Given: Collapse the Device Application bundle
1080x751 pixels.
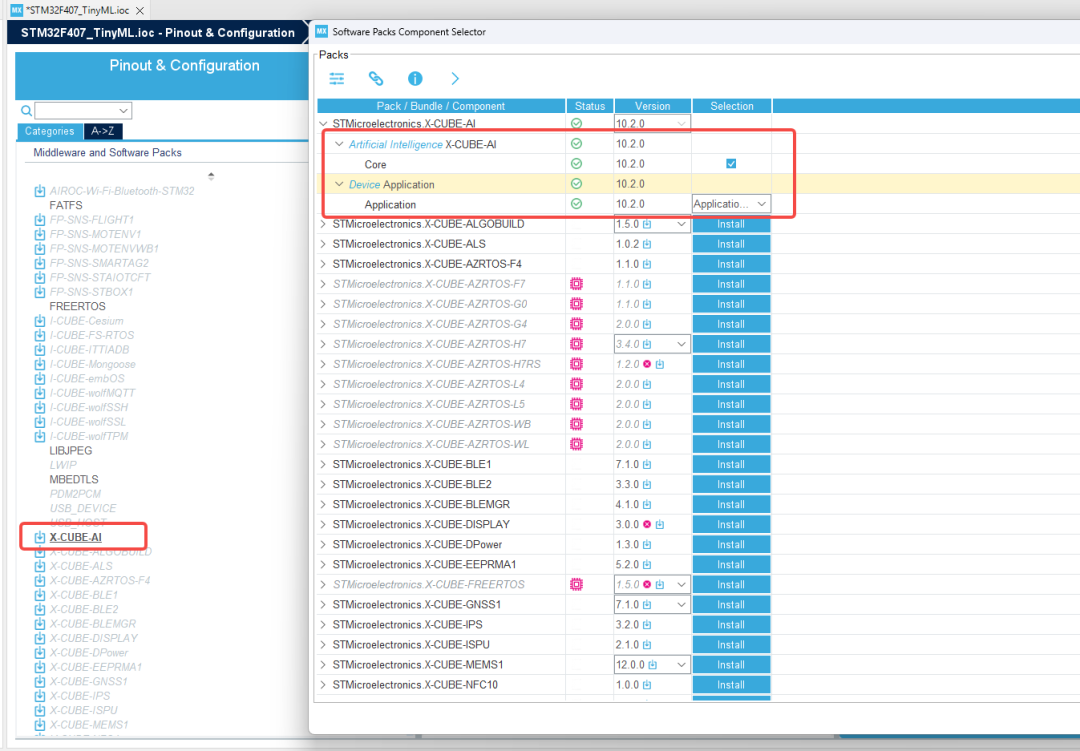Looking at the screenshot, I should tap(339, 184).
